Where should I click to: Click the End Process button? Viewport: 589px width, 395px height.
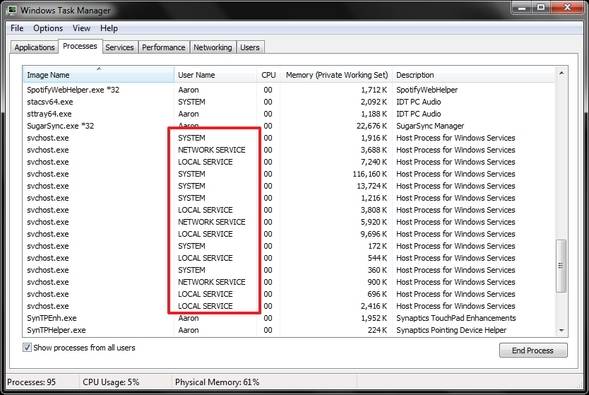tap(533, 350)
